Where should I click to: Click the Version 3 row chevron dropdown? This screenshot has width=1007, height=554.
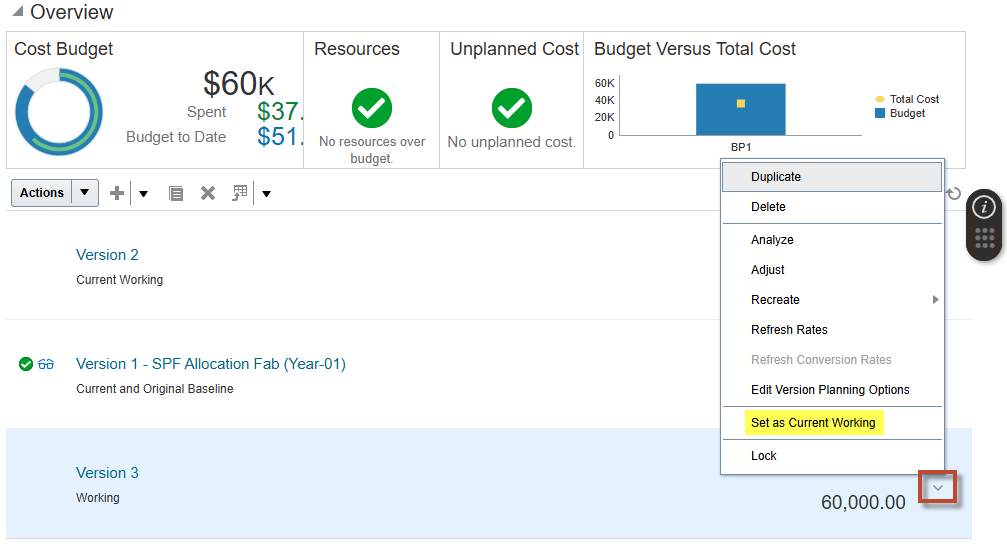coord(938,488)
